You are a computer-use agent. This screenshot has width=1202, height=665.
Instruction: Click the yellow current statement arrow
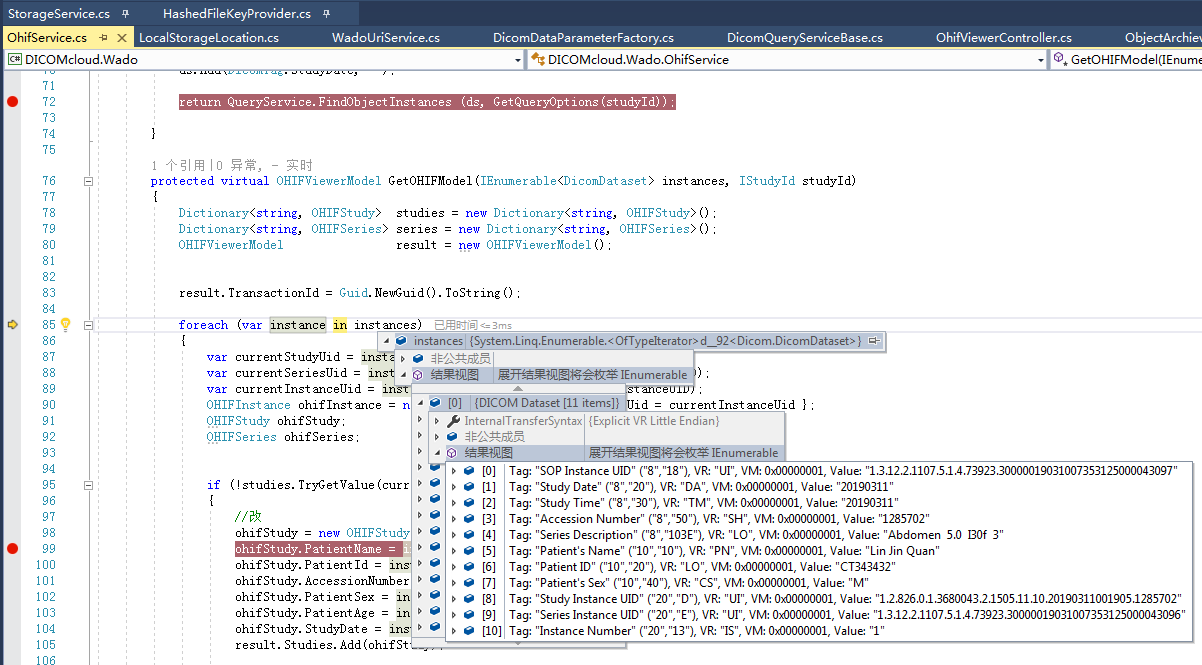pyautogui.click(x=13, y=325)
